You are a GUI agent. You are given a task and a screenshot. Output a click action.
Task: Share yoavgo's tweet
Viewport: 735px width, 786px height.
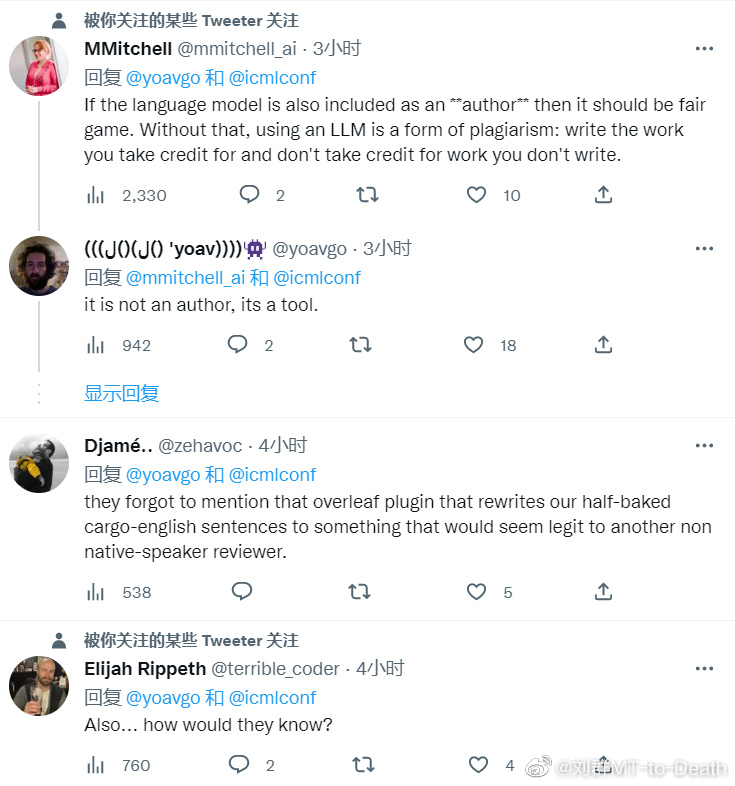point(603,345)
